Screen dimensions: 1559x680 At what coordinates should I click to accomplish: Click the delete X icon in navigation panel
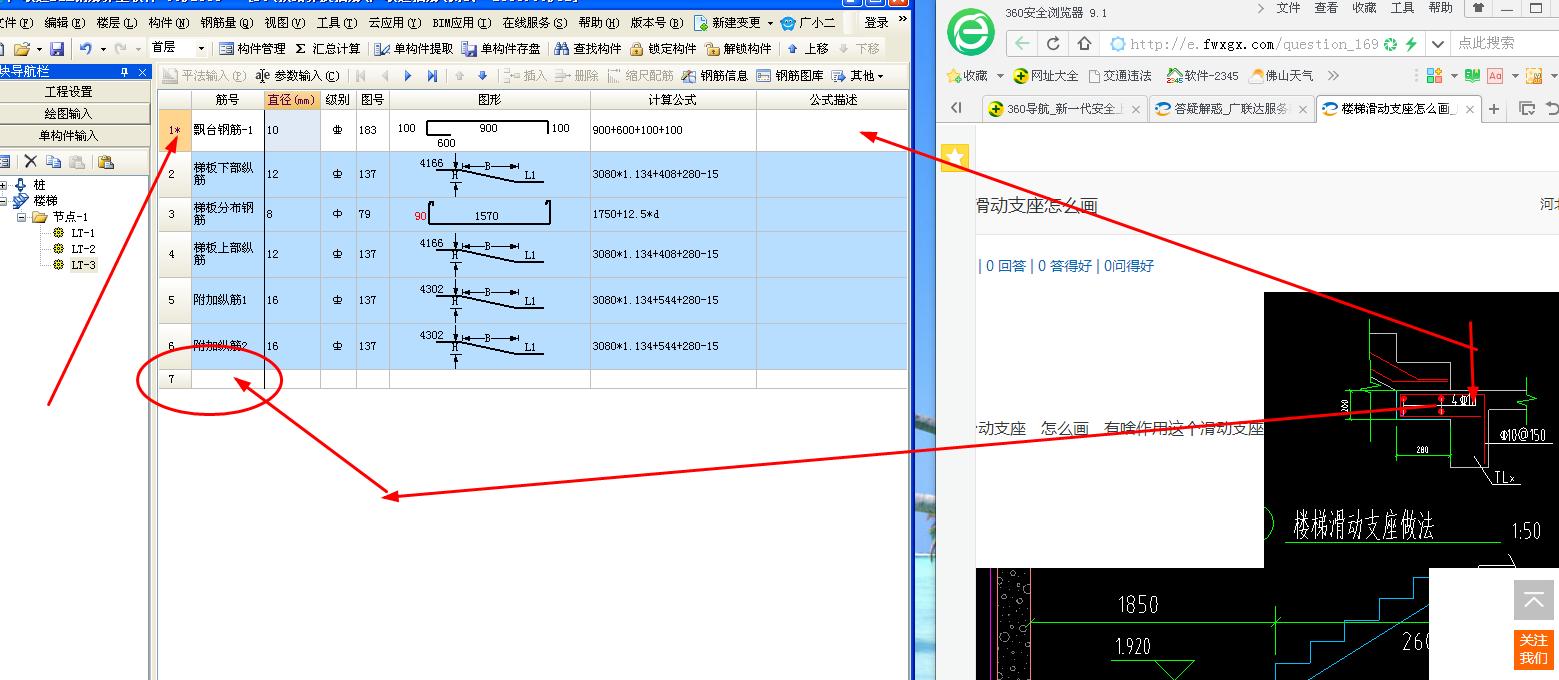point(31,161)
